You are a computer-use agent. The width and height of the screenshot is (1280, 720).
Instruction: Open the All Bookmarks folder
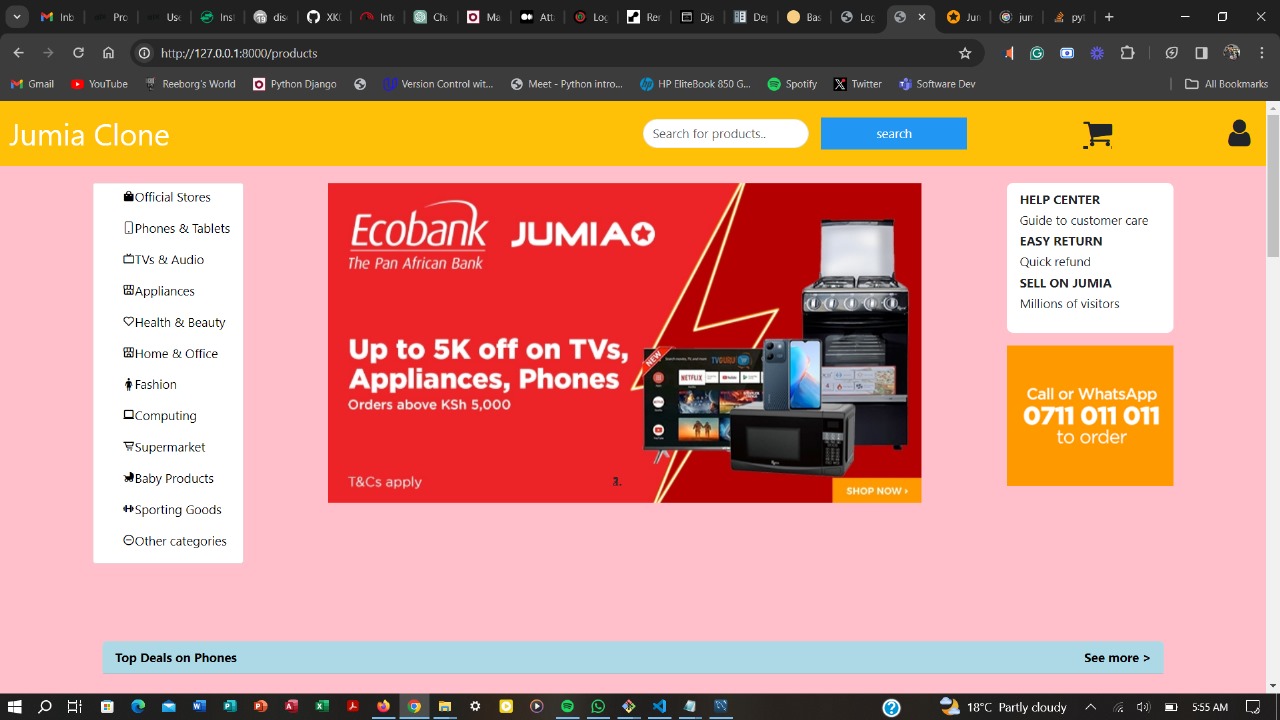[1226, 84]
